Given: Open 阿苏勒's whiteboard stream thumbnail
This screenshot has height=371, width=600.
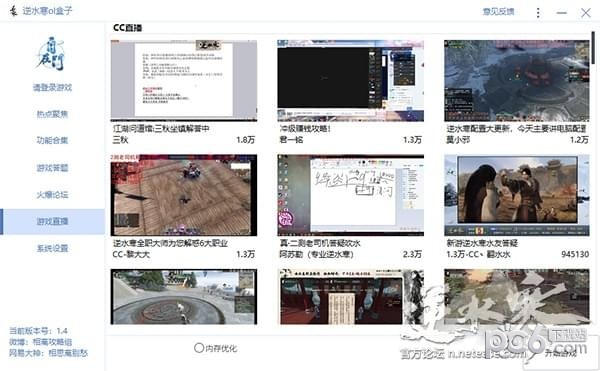Looking at the screenshot, I should pyautogui.click(x=351, y=195).
